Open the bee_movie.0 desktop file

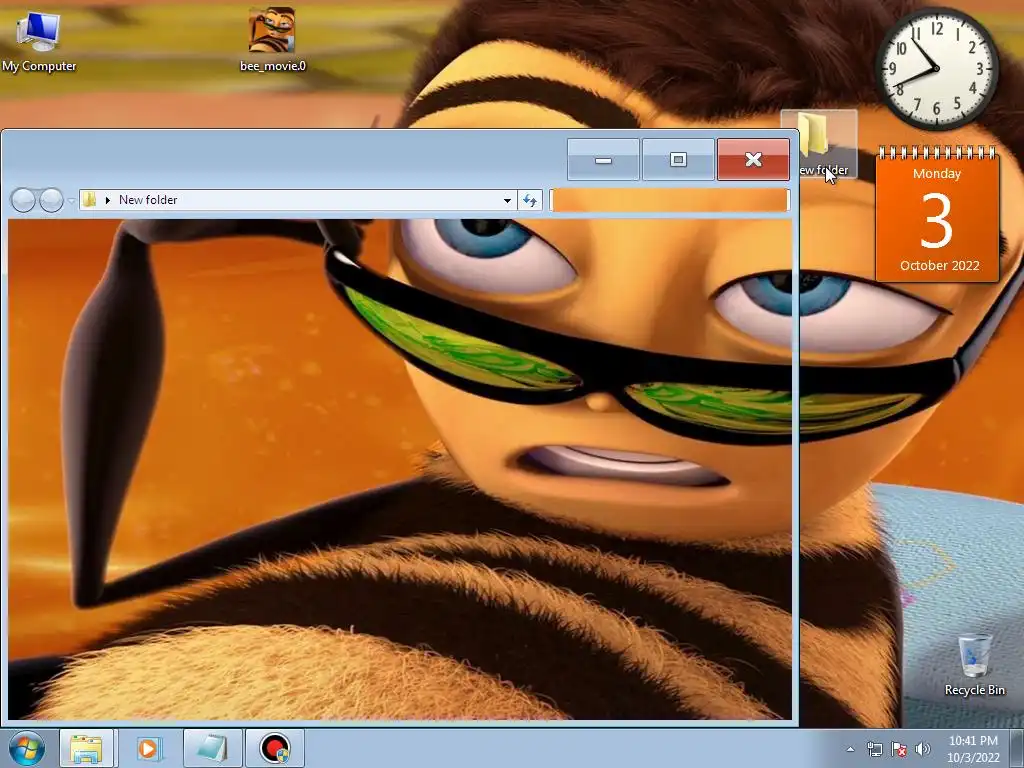272,40
